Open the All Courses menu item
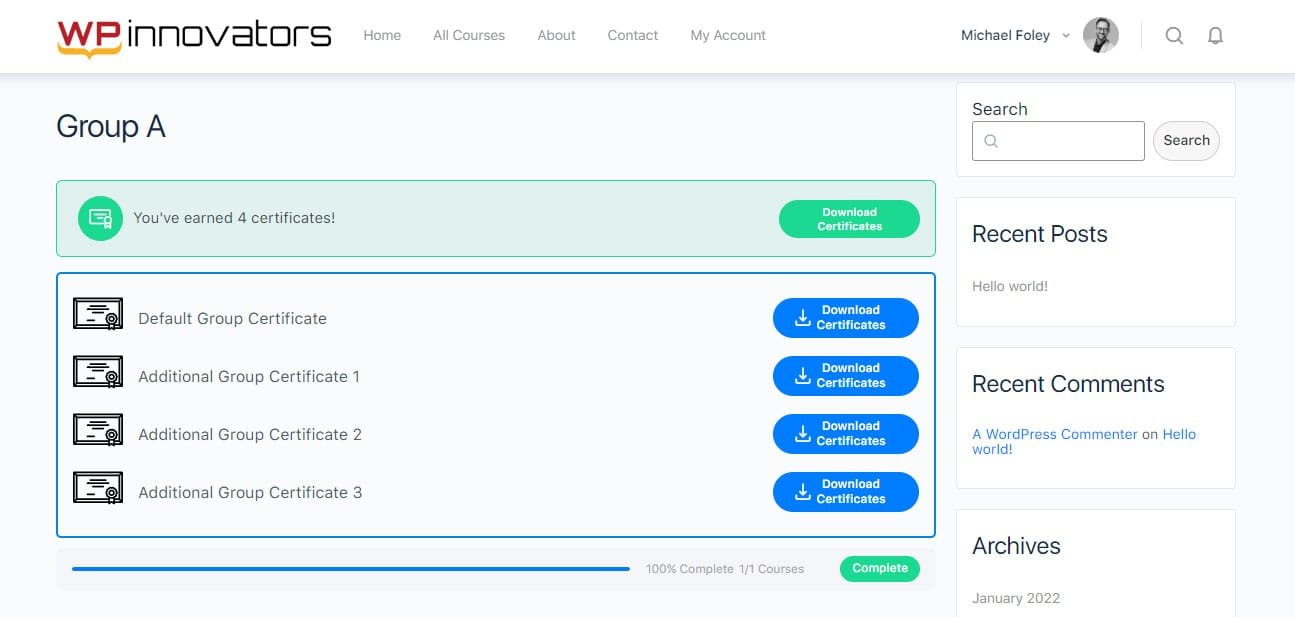 [x=469, y=35]
